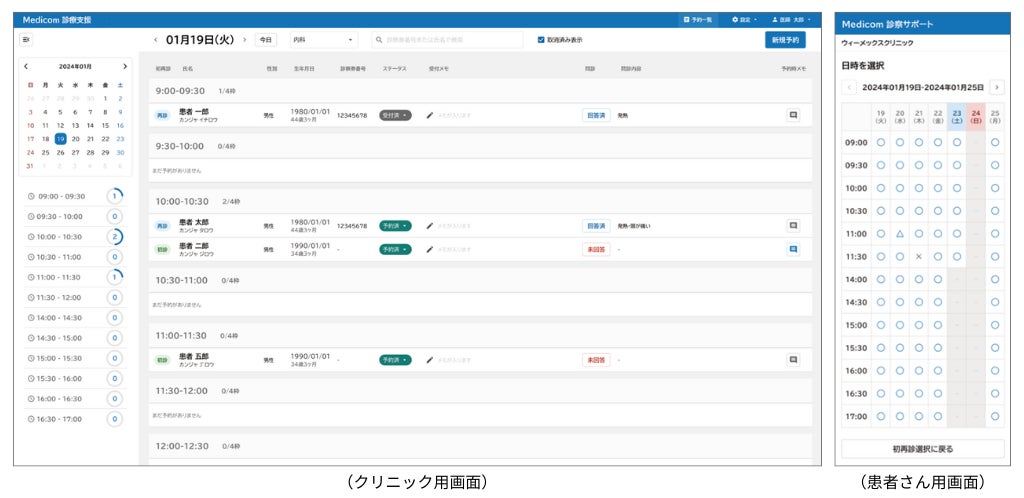Click the 新規予約 button
The width and height of the screenshot is (1024, 498).
click(785, 40)
